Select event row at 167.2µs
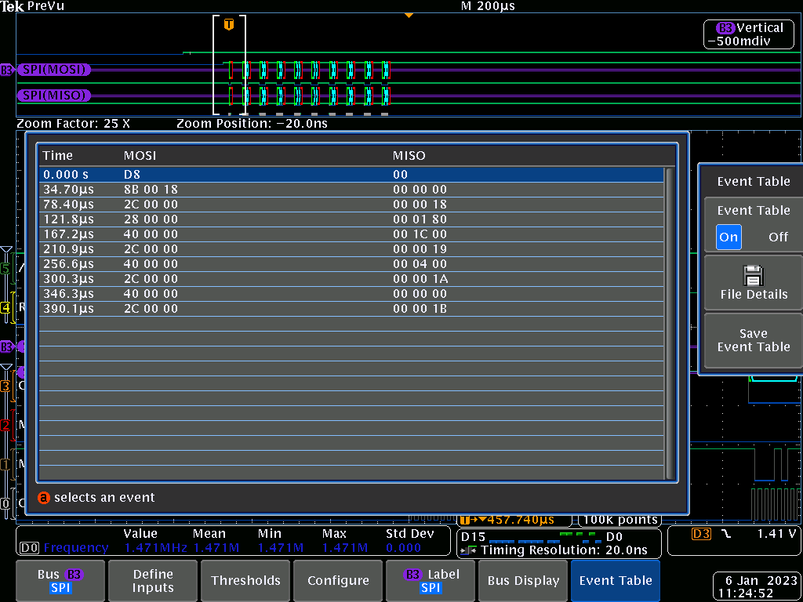803x602 pixels. pyautogui.click(x=351, y=234)
